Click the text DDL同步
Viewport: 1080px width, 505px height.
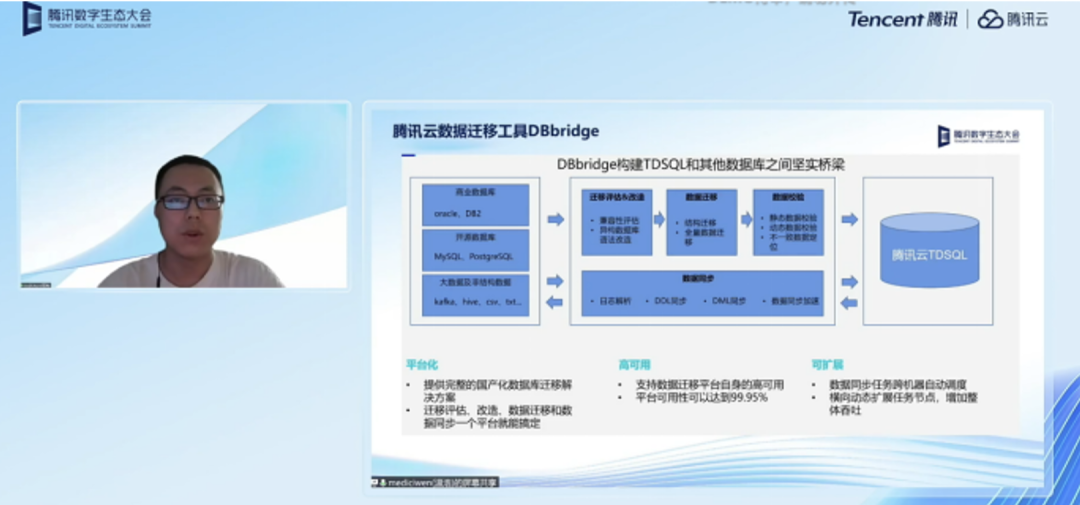(x=669, y=302)
